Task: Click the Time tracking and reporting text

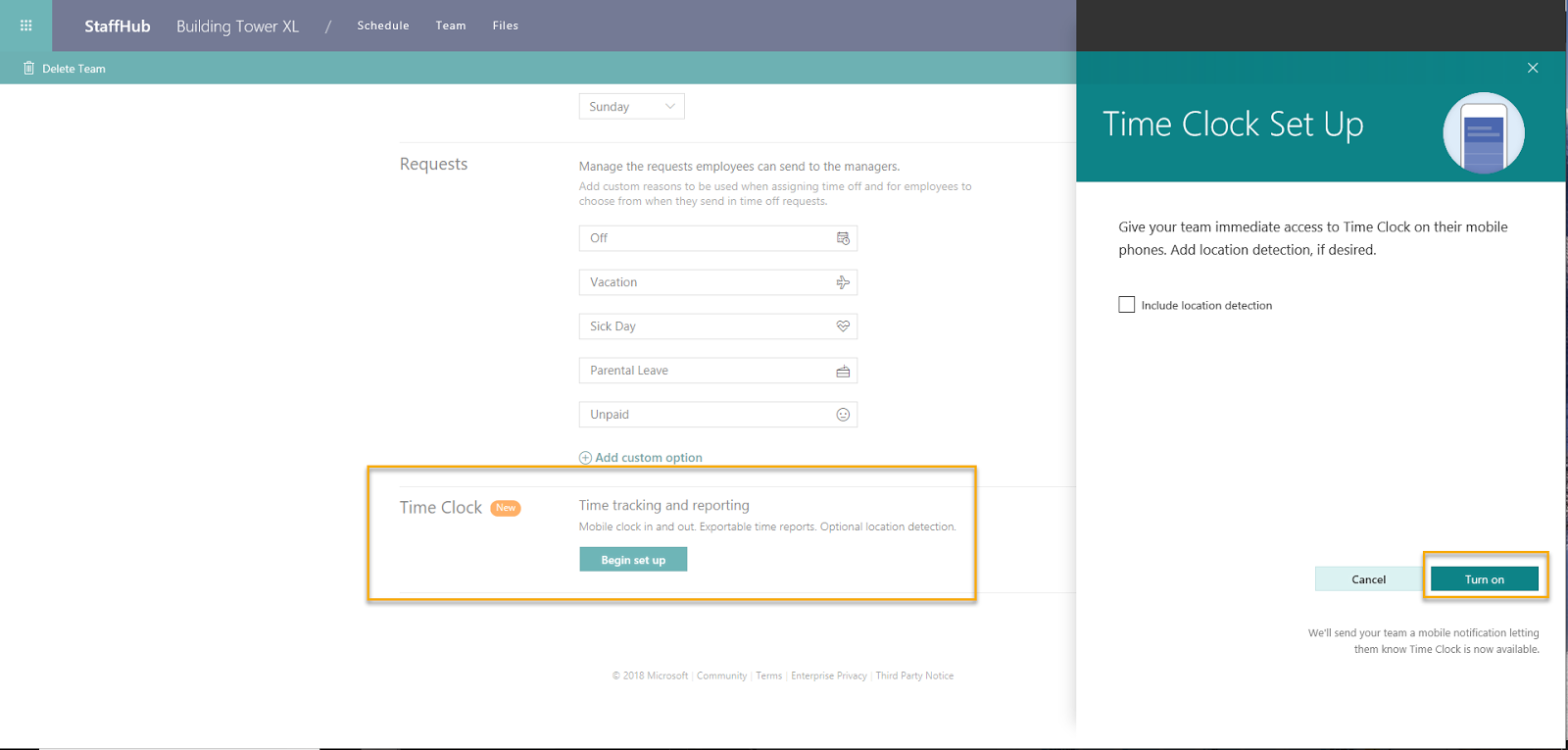Action: pos(664,505)
